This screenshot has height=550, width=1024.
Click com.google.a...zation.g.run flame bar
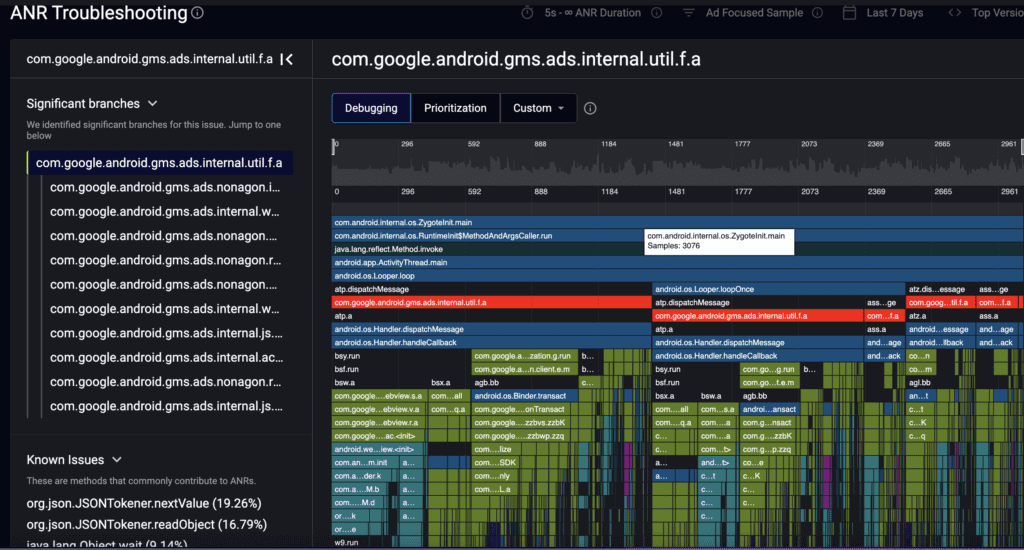[x=525, y=356]
